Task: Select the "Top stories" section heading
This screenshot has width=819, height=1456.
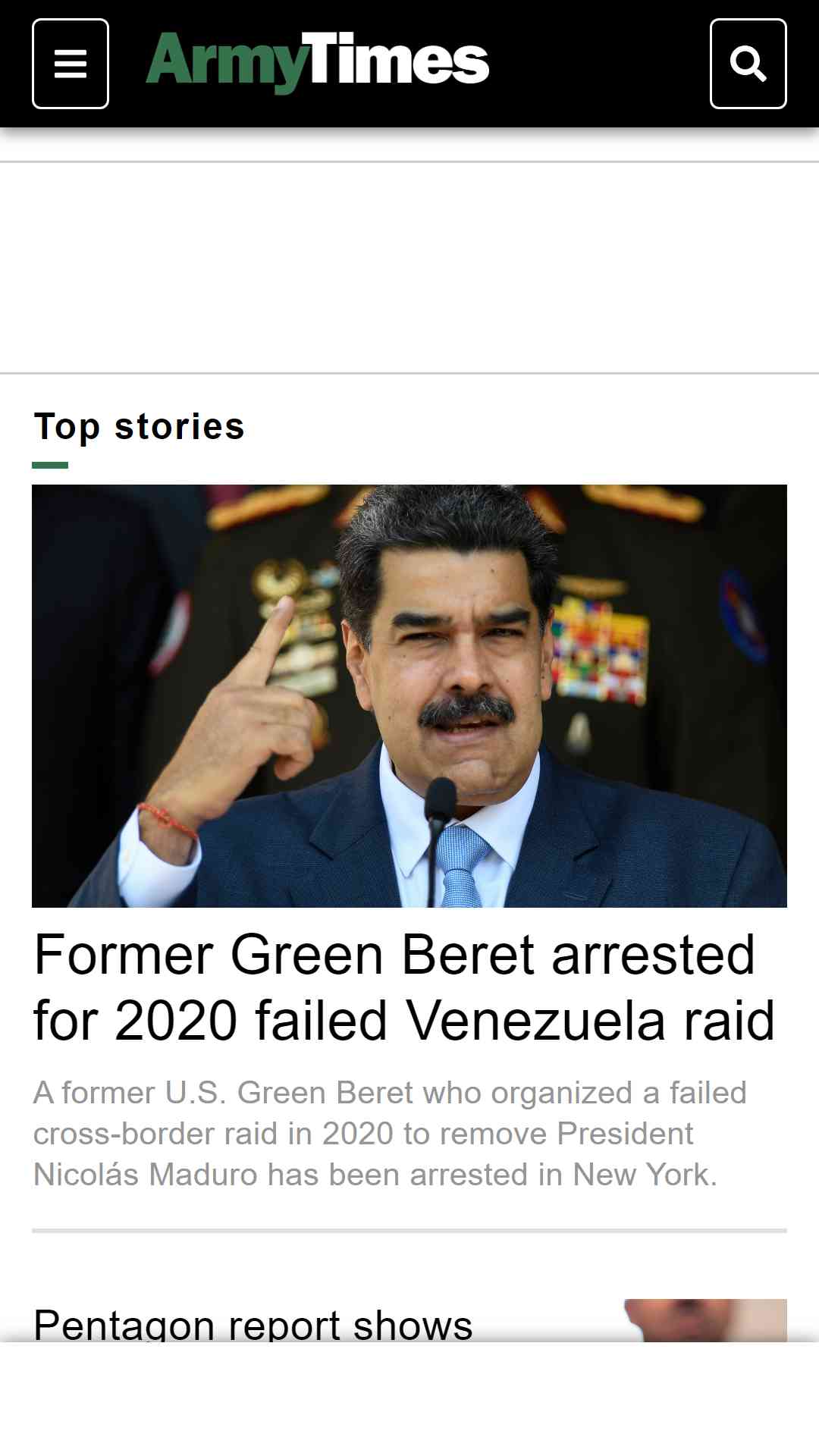Action: (140, 427)
